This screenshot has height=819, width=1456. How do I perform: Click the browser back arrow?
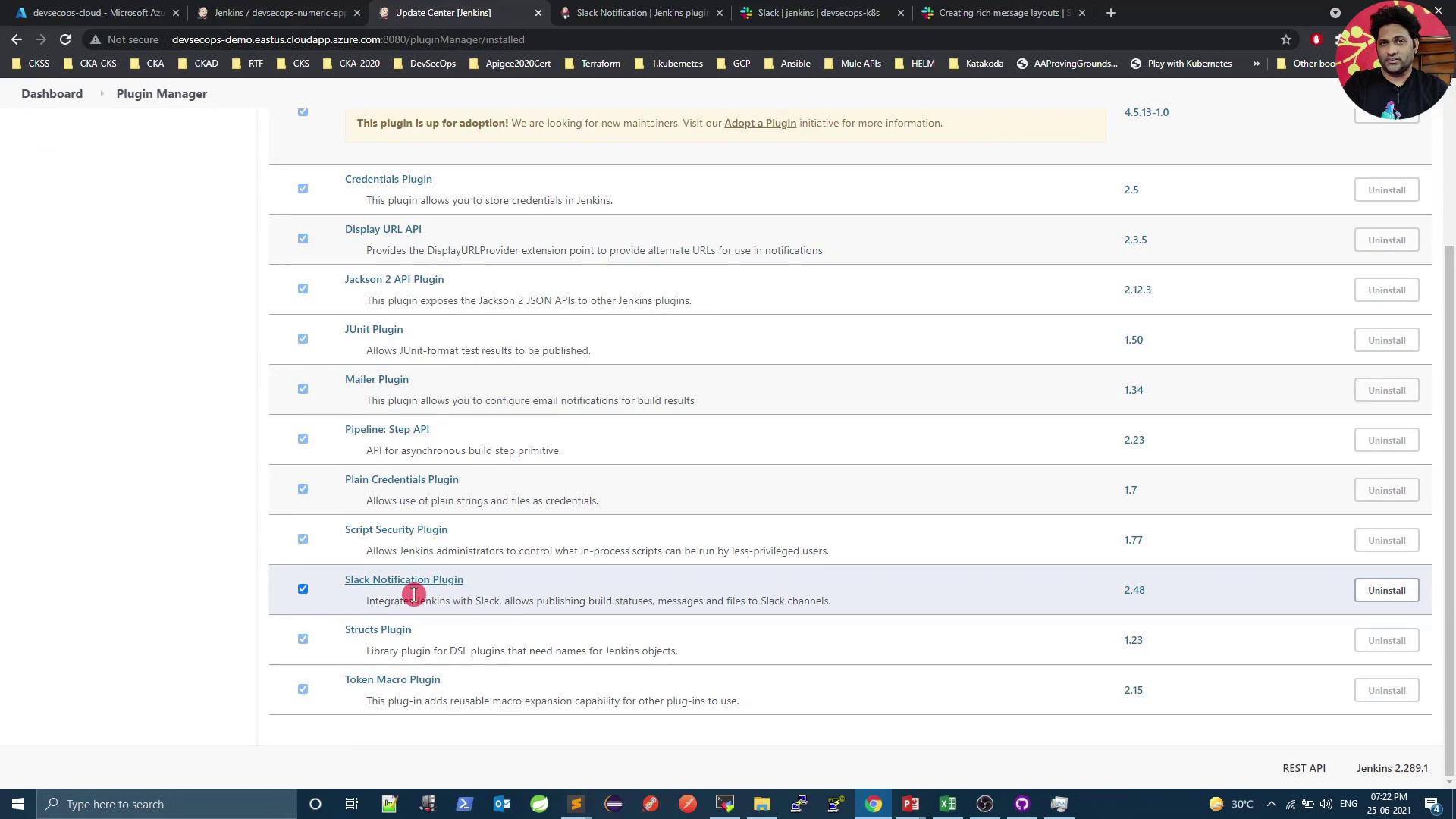[x=17, y=39]
